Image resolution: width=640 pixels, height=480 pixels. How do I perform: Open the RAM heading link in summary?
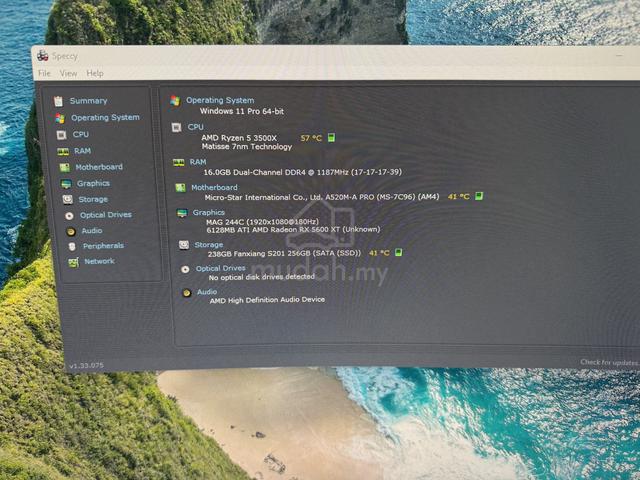pos(198,162)
